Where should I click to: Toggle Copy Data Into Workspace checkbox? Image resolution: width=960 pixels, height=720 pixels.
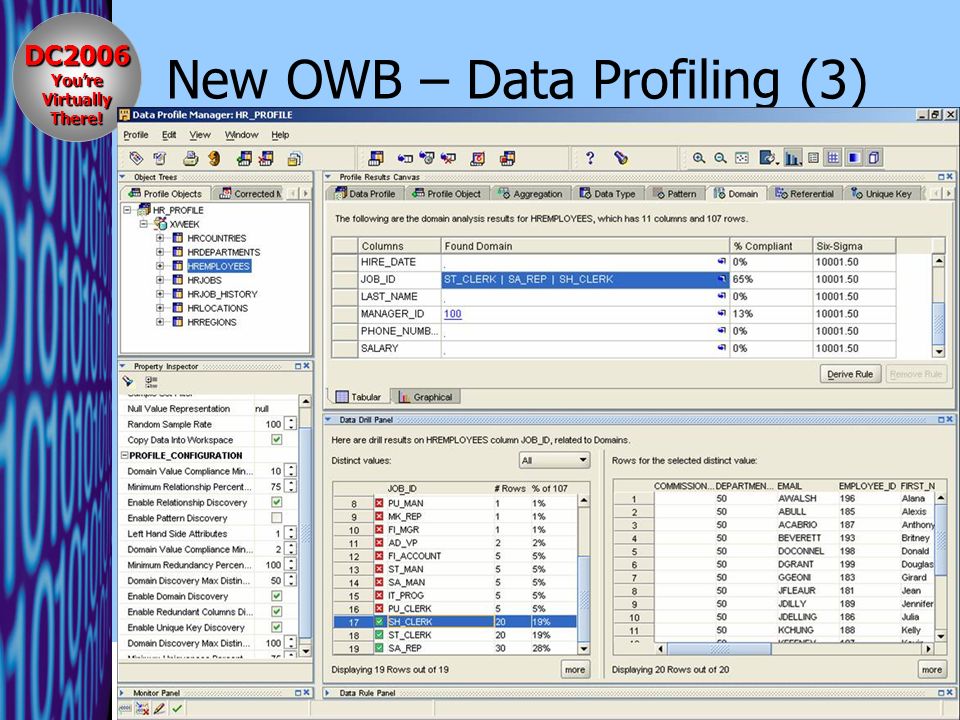coord(277,440)
